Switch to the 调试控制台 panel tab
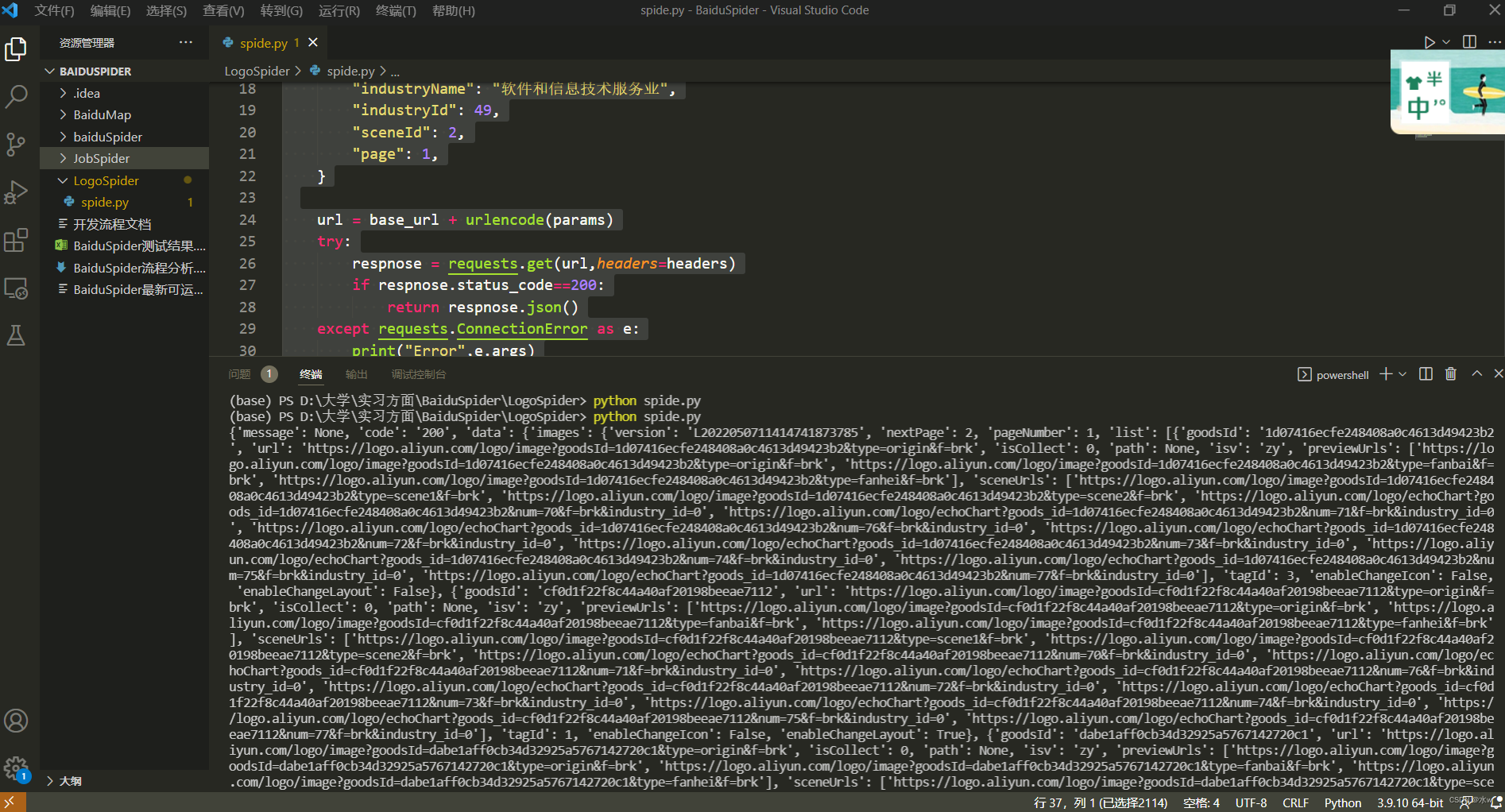The height and width of the screenshot is (812, 1505). point(419,374)
